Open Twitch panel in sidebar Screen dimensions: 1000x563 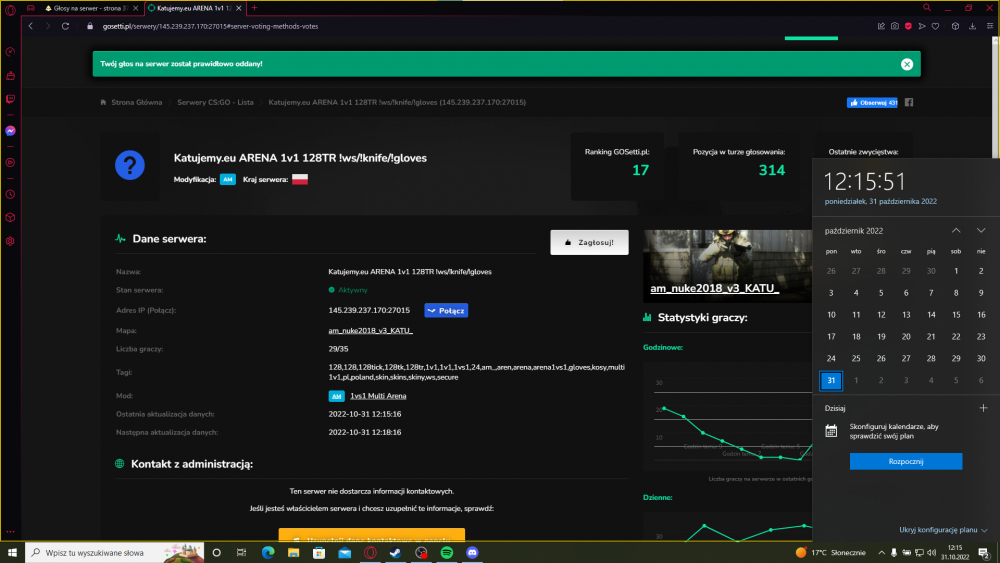click(10, 99)
